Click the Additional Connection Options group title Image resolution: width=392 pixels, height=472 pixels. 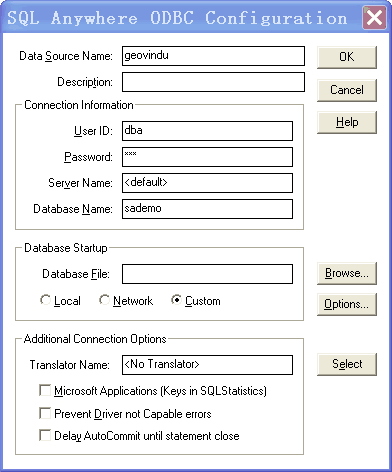(x=95, y=339)
